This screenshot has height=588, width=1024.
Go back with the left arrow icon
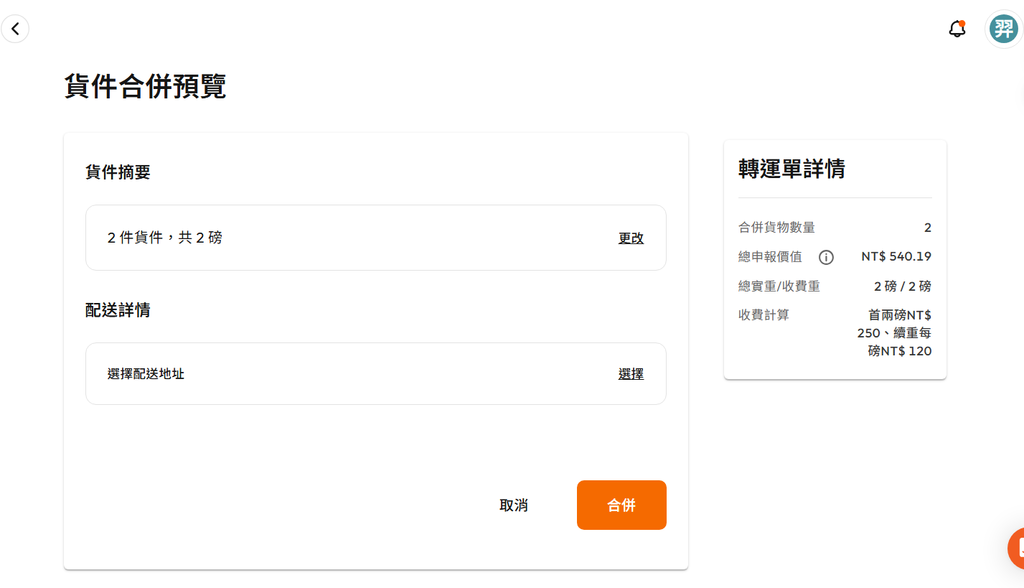15,29
